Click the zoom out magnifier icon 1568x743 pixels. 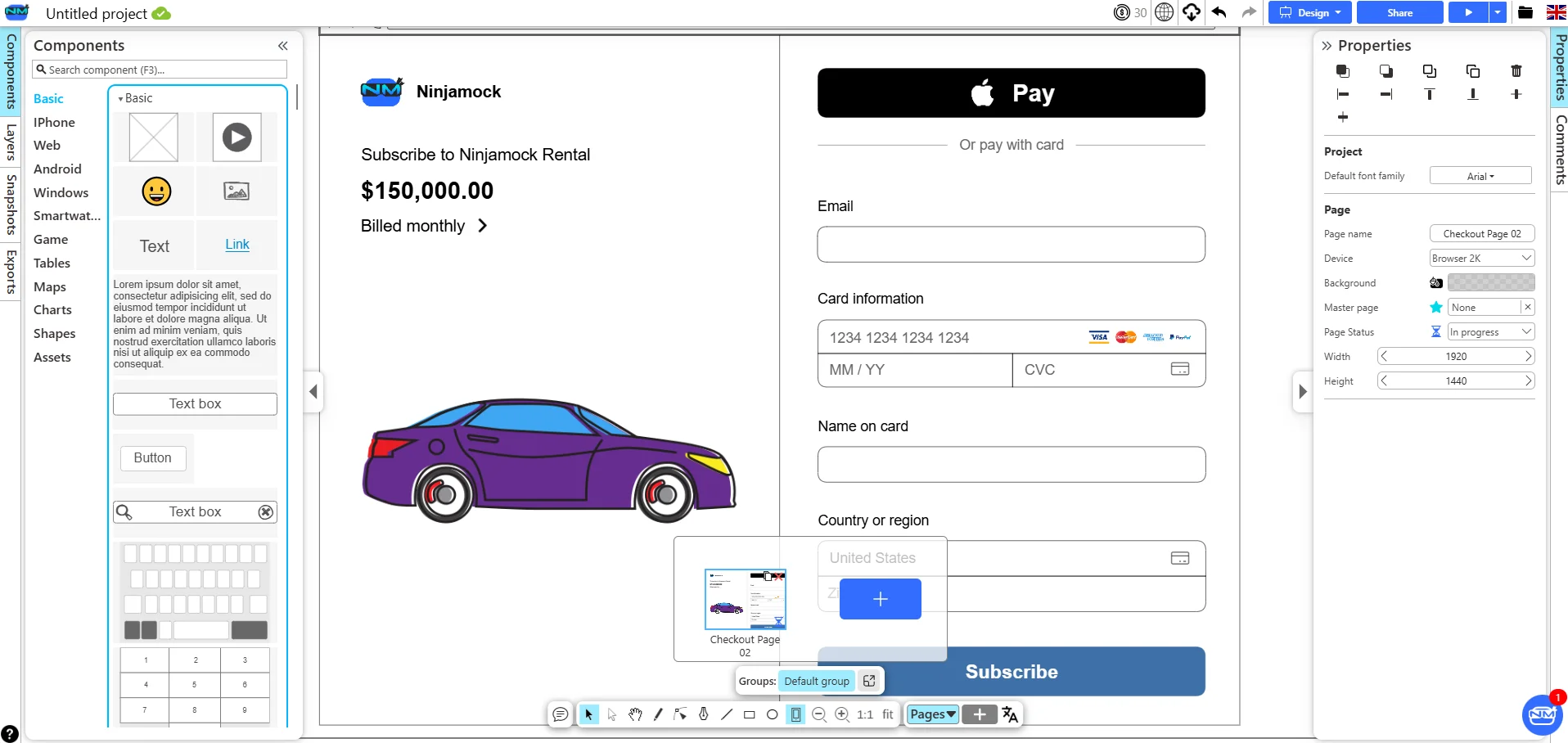click(818, 714)
